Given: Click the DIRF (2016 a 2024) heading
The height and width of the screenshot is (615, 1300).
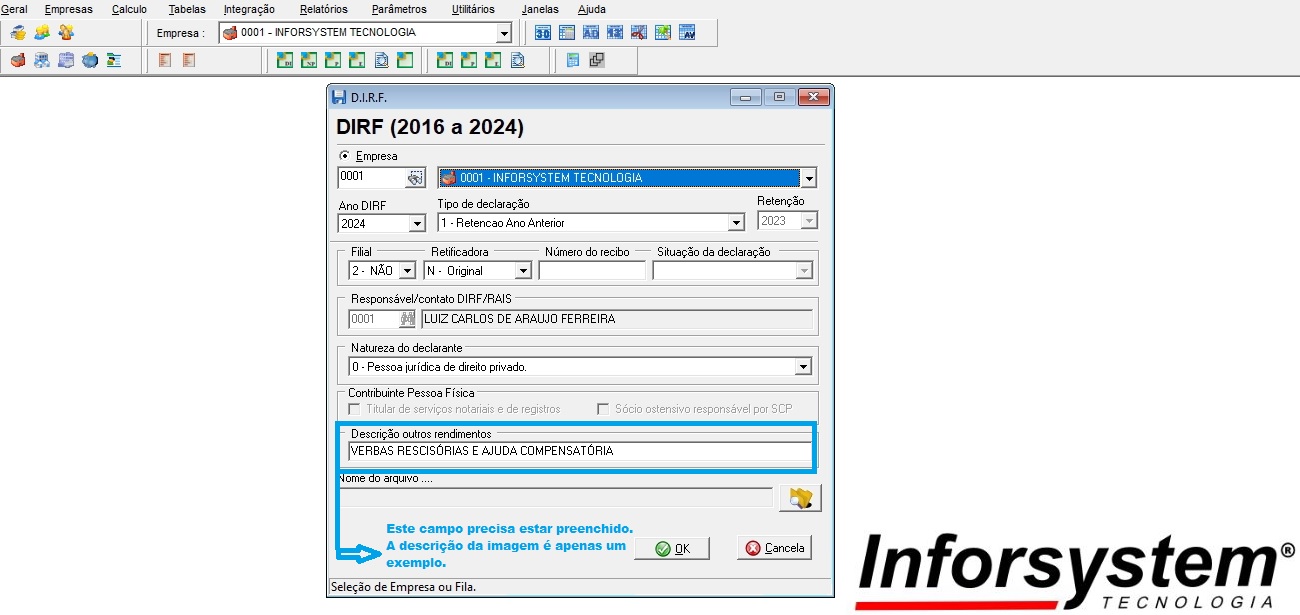Looking at the screenshot, I should click(431, 128).
